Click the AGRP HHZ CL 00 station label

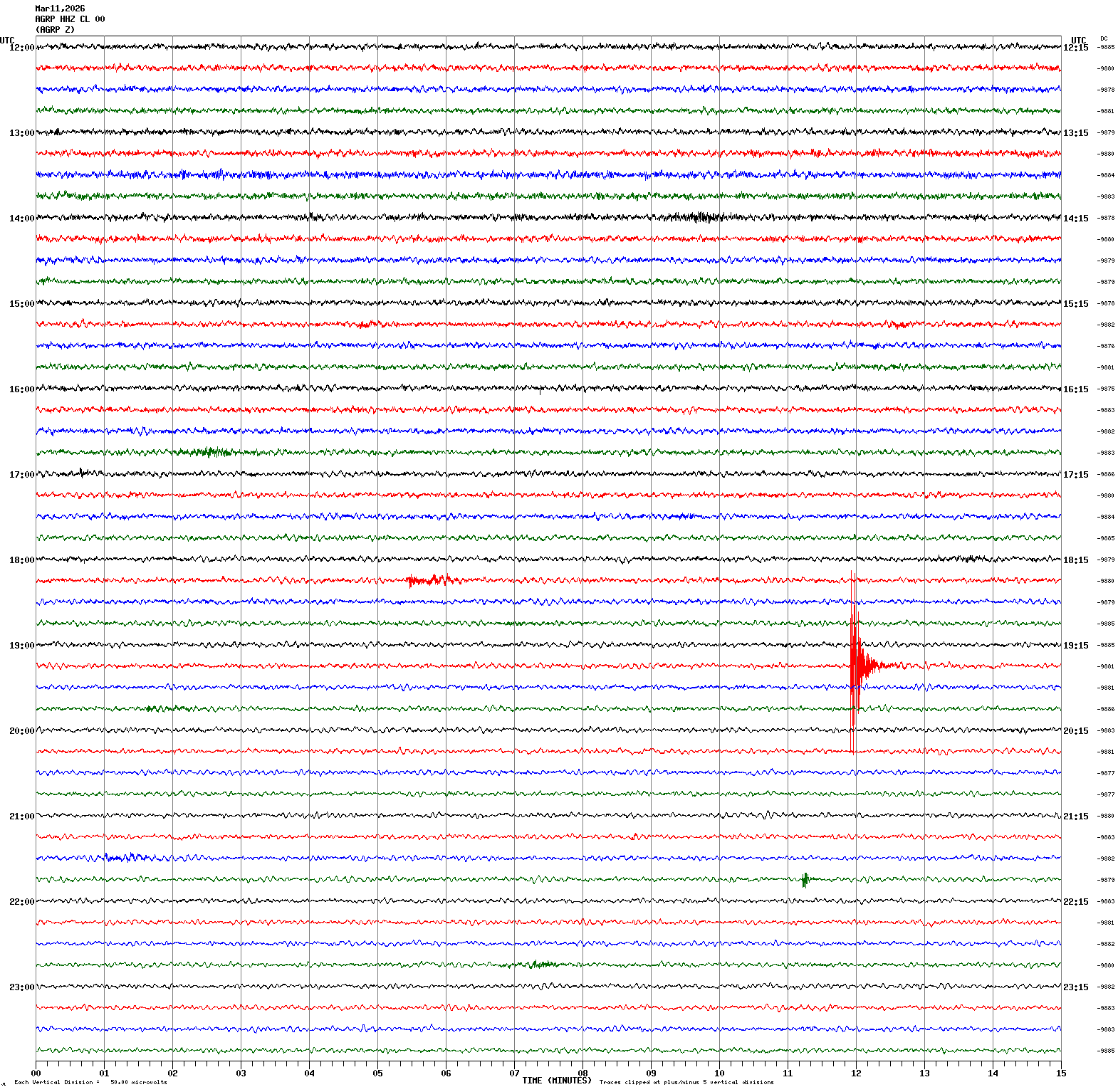point(70,19)
